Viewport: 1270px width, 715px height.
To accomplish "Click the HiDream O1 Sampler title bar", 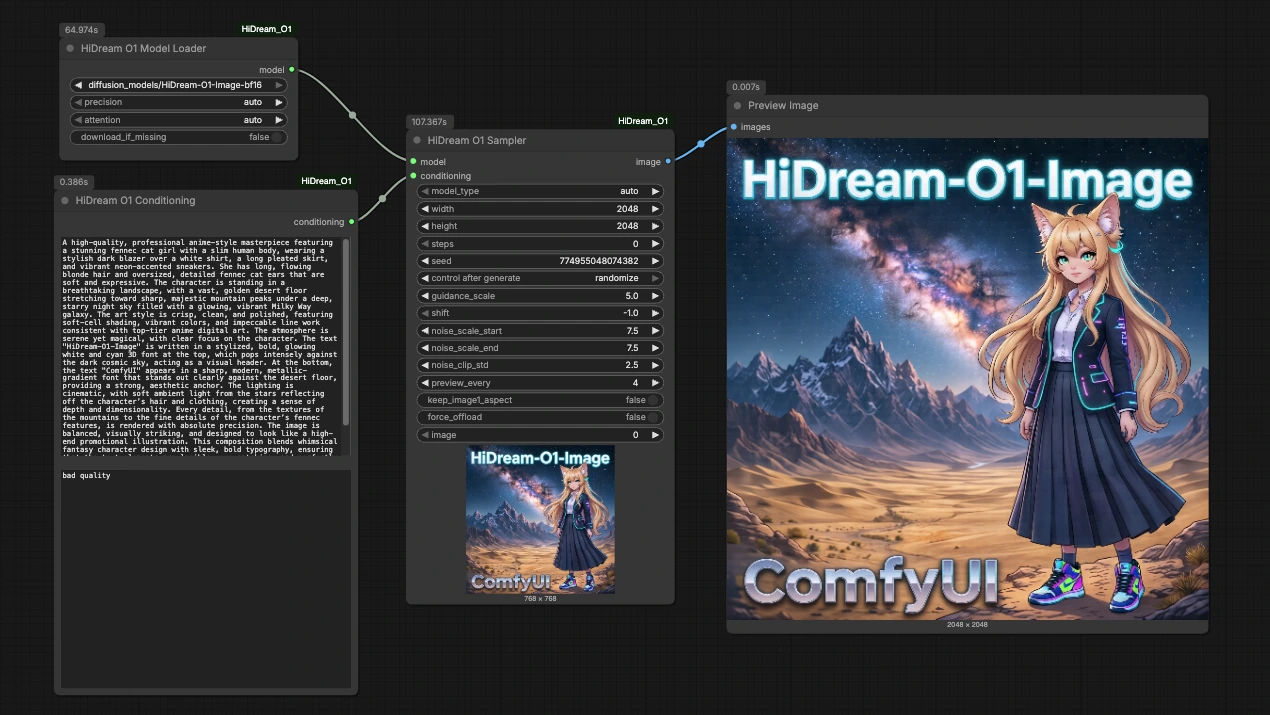I will (x=540, y=141).
